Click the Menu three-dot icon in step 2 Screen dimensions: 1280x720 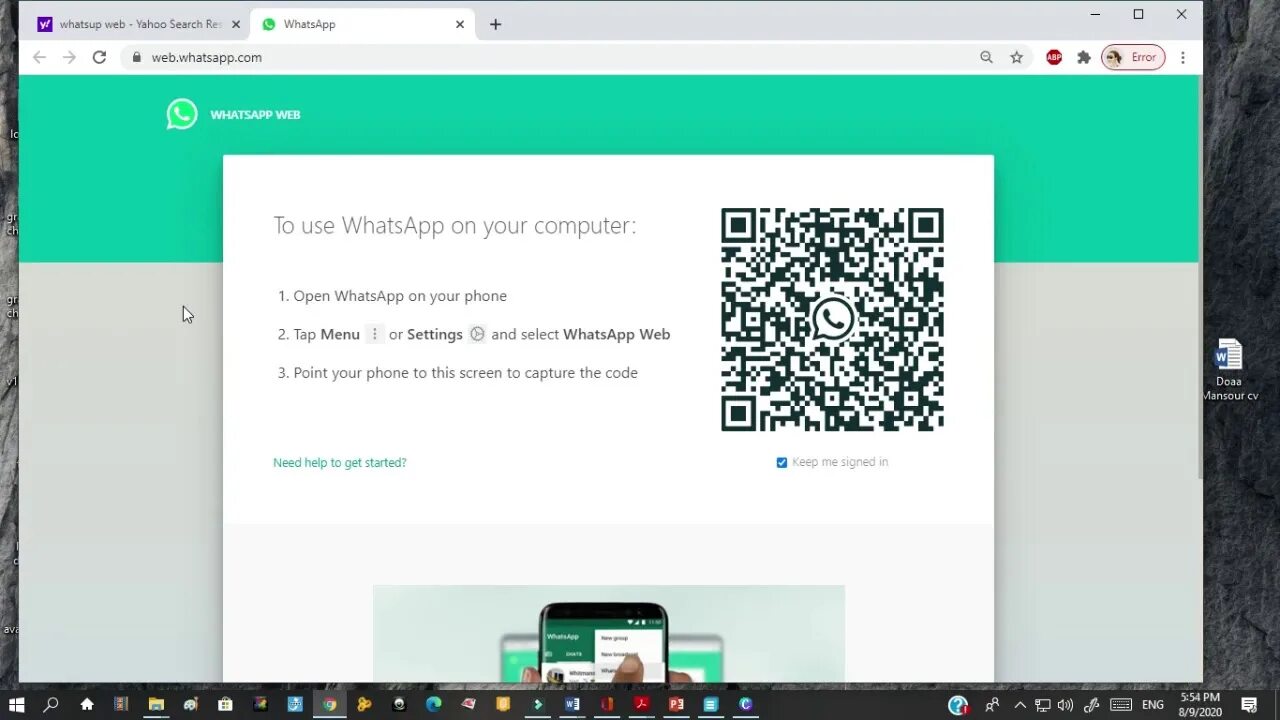point(374,334)
